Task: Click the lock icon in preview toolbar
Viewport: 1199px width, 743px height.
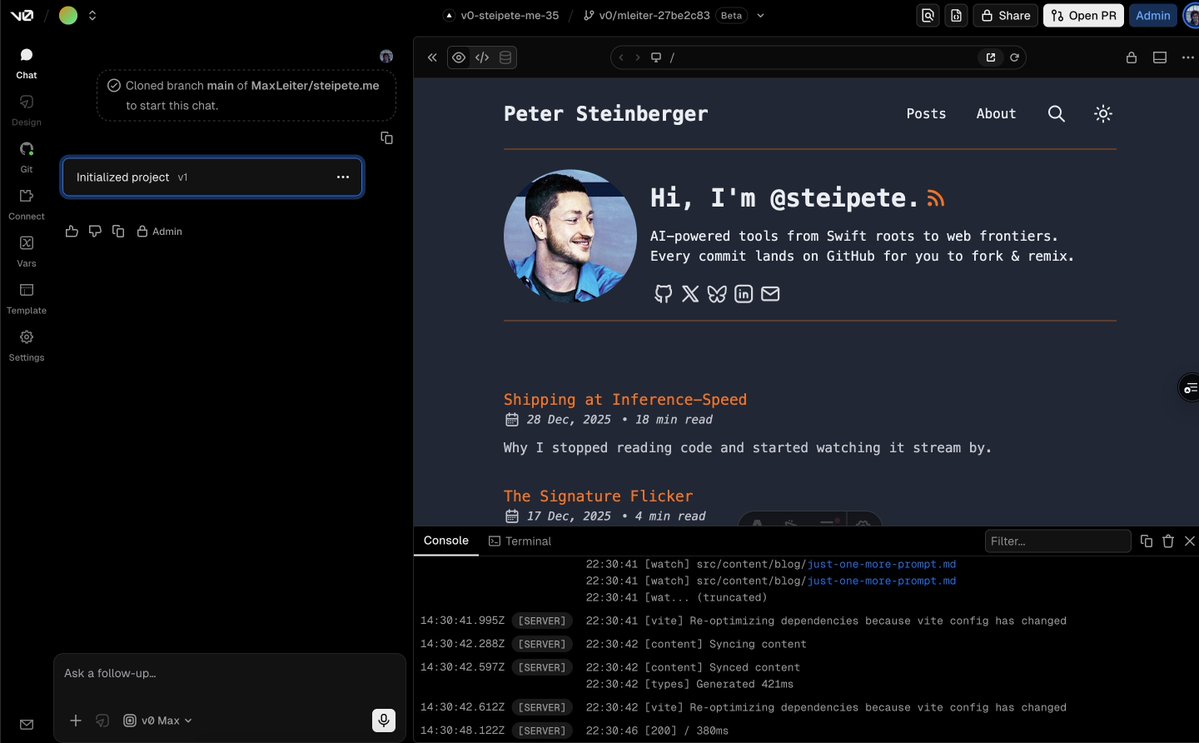Action: coord(1131,57)
